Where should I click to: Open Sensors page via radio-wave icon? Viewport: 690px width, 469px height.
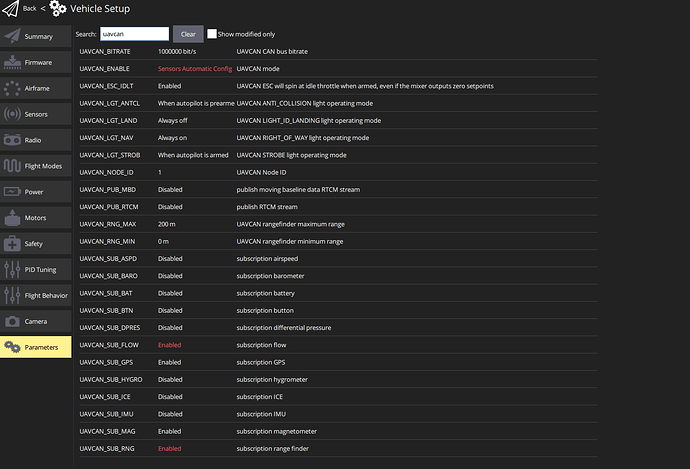click(x=12, y=114)
